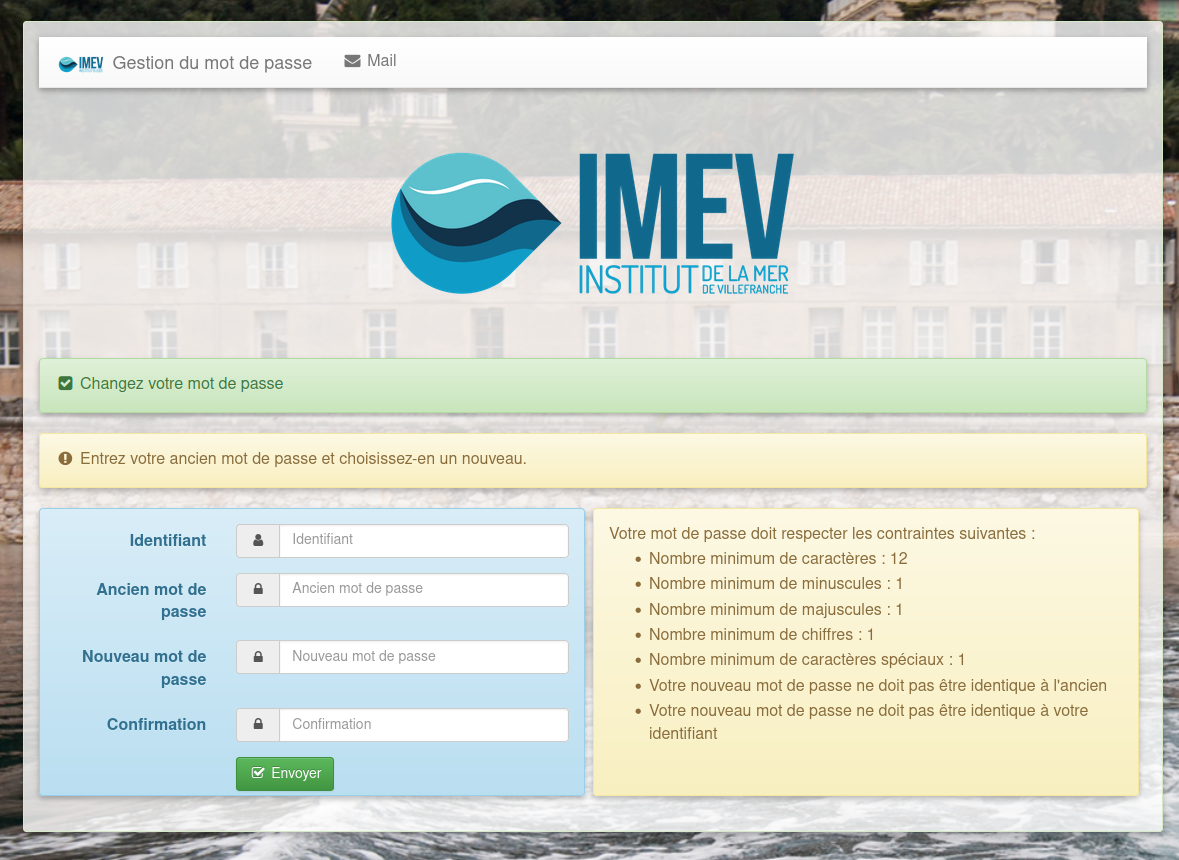The image size is (1179, 860).
Task: Submit the form with the Envoyer button
Action: [285, 774]
